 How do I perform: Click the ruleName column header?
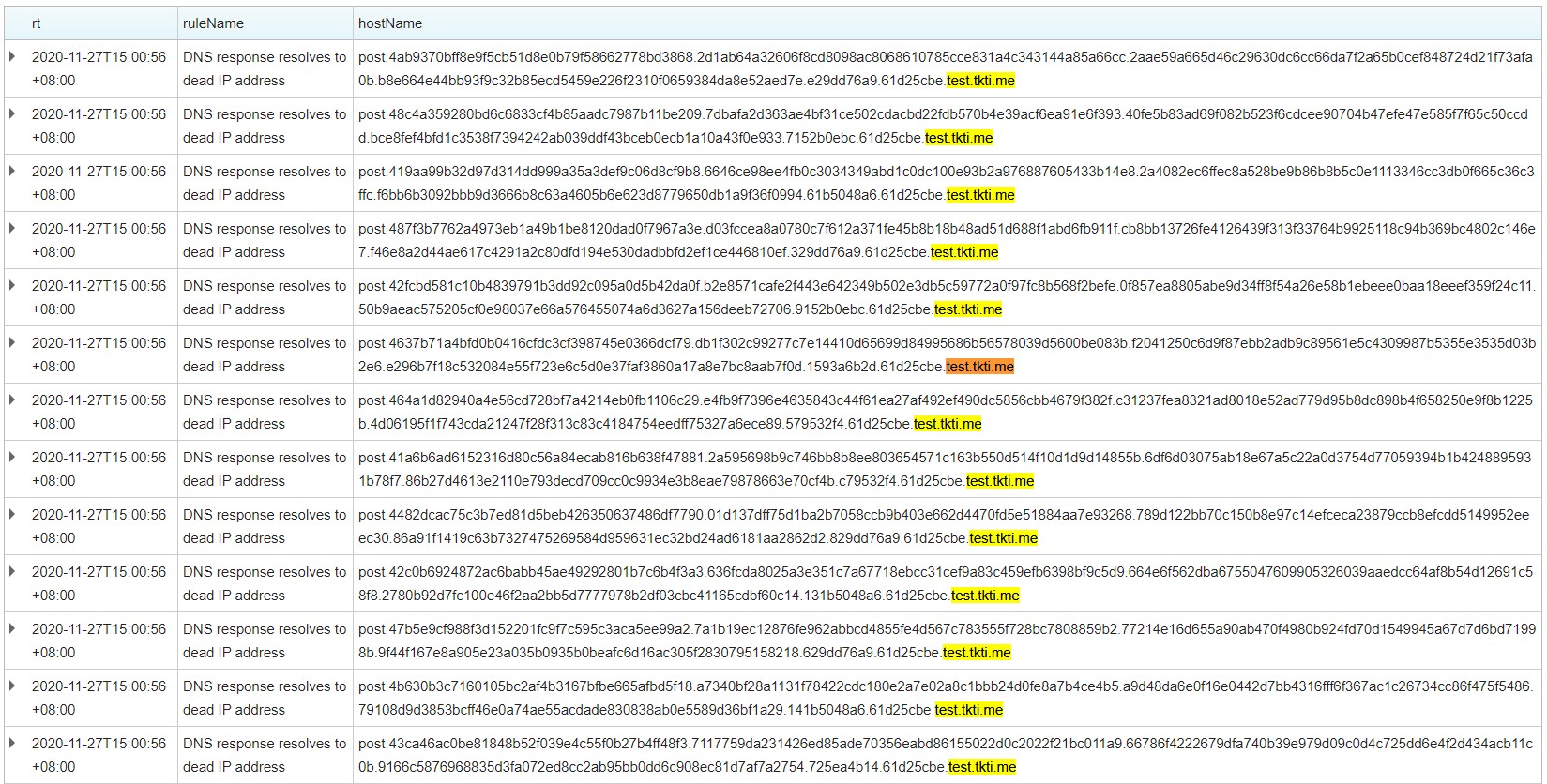(x=213, y=23)
